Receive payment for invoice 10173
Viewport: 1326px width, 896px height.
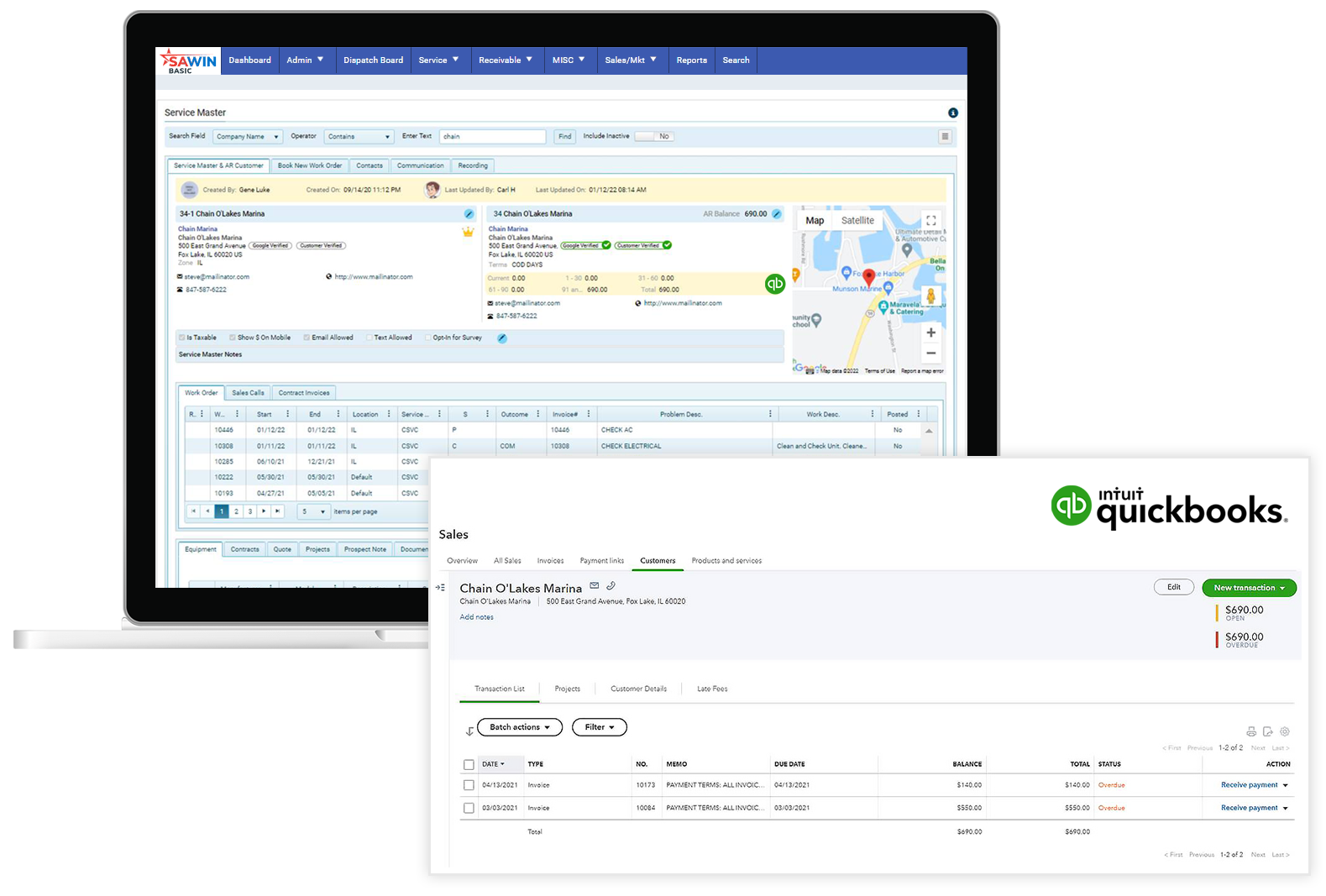click(x=1249, y=785)
